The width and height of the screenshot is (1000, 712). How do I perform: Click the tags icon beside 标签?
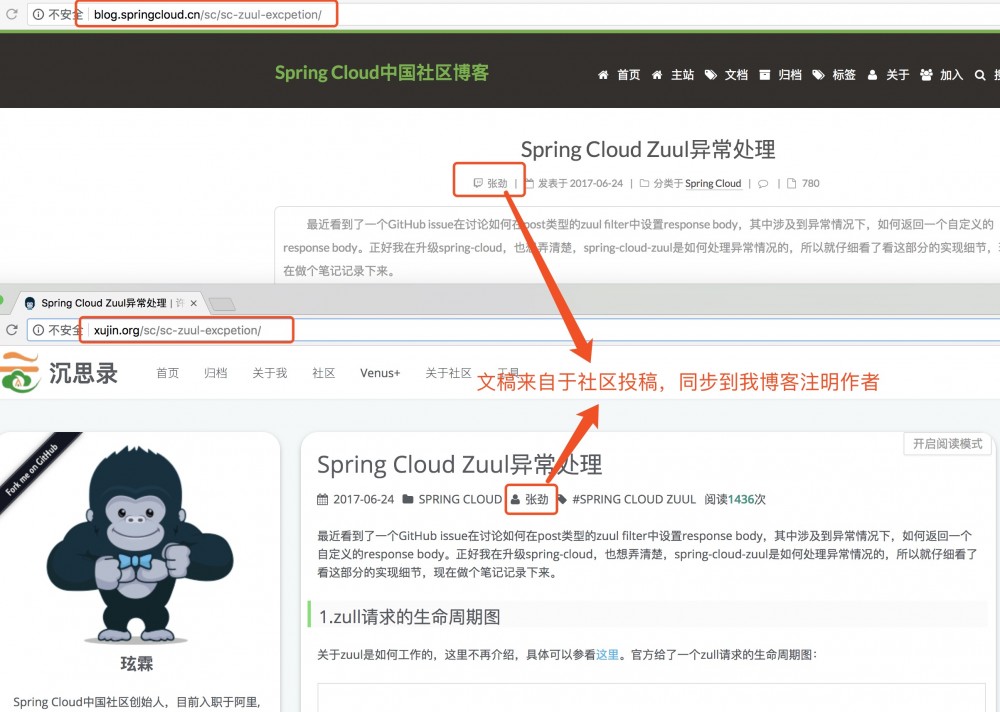[x=818, y=75]
